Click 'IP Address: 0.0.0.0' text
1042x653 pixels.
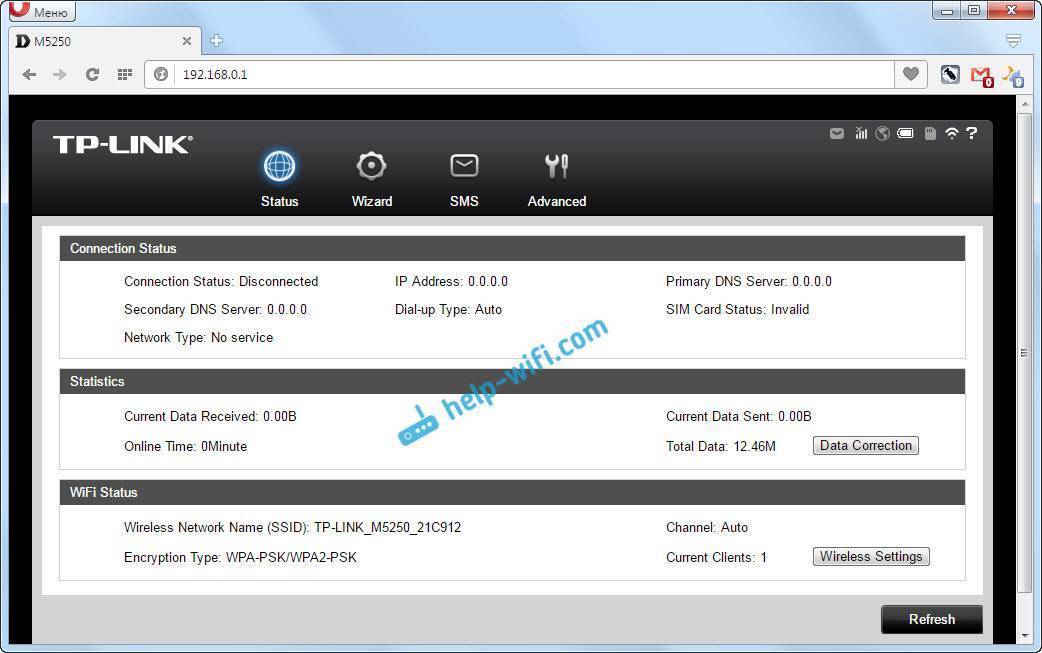[x=451, y=282]
